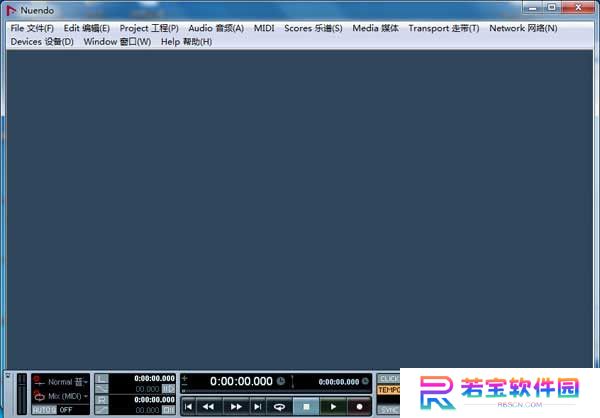Select the secondary time format clock icon
The image size is (600, 418).
click(365, 381)
